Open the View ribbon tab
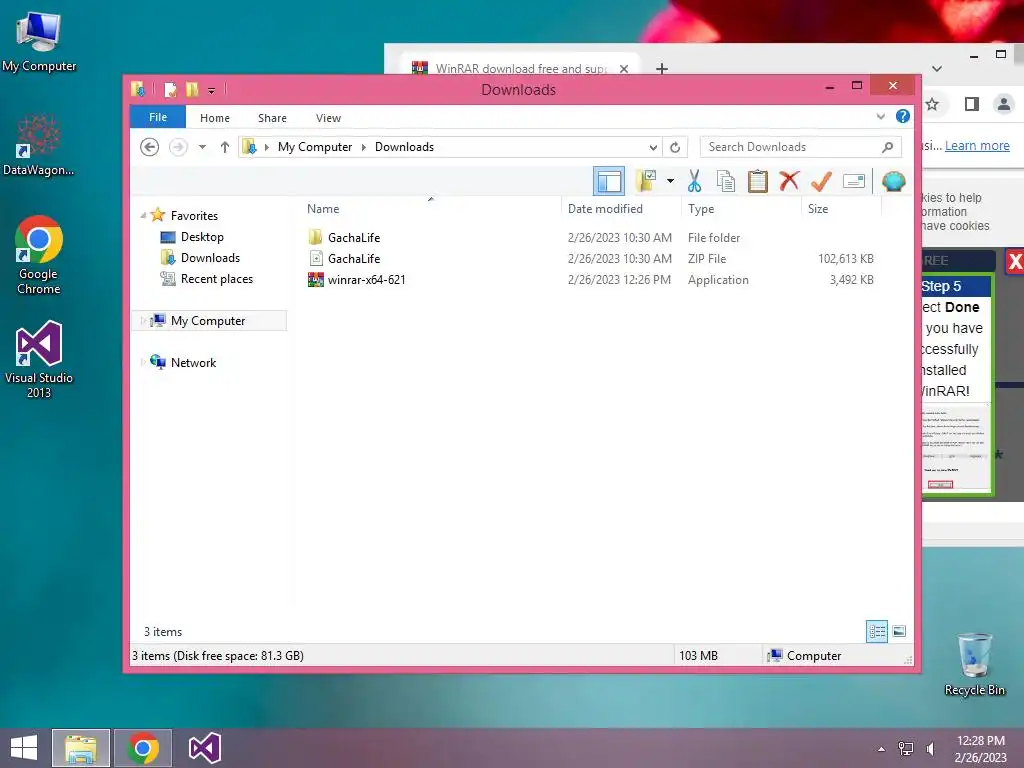This screenshot has width=1024, height=768. pos(328,118)
